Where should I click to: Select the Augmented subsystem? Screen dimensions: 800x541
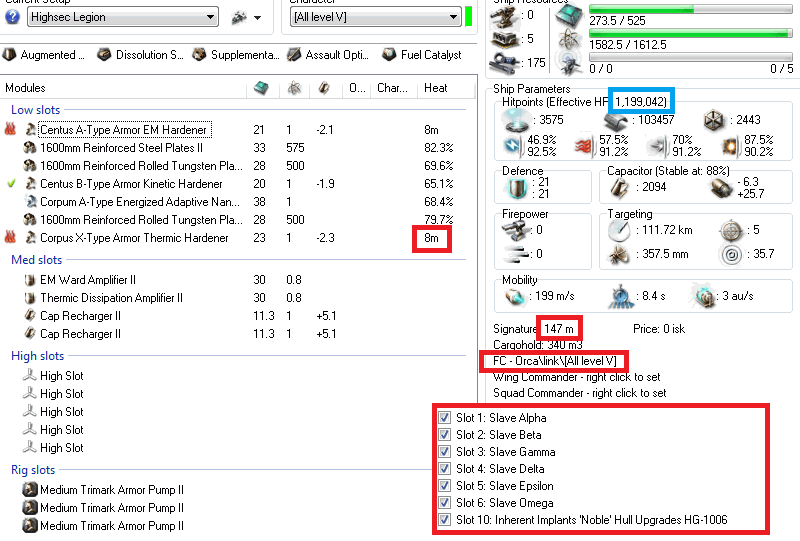point(43,55)
